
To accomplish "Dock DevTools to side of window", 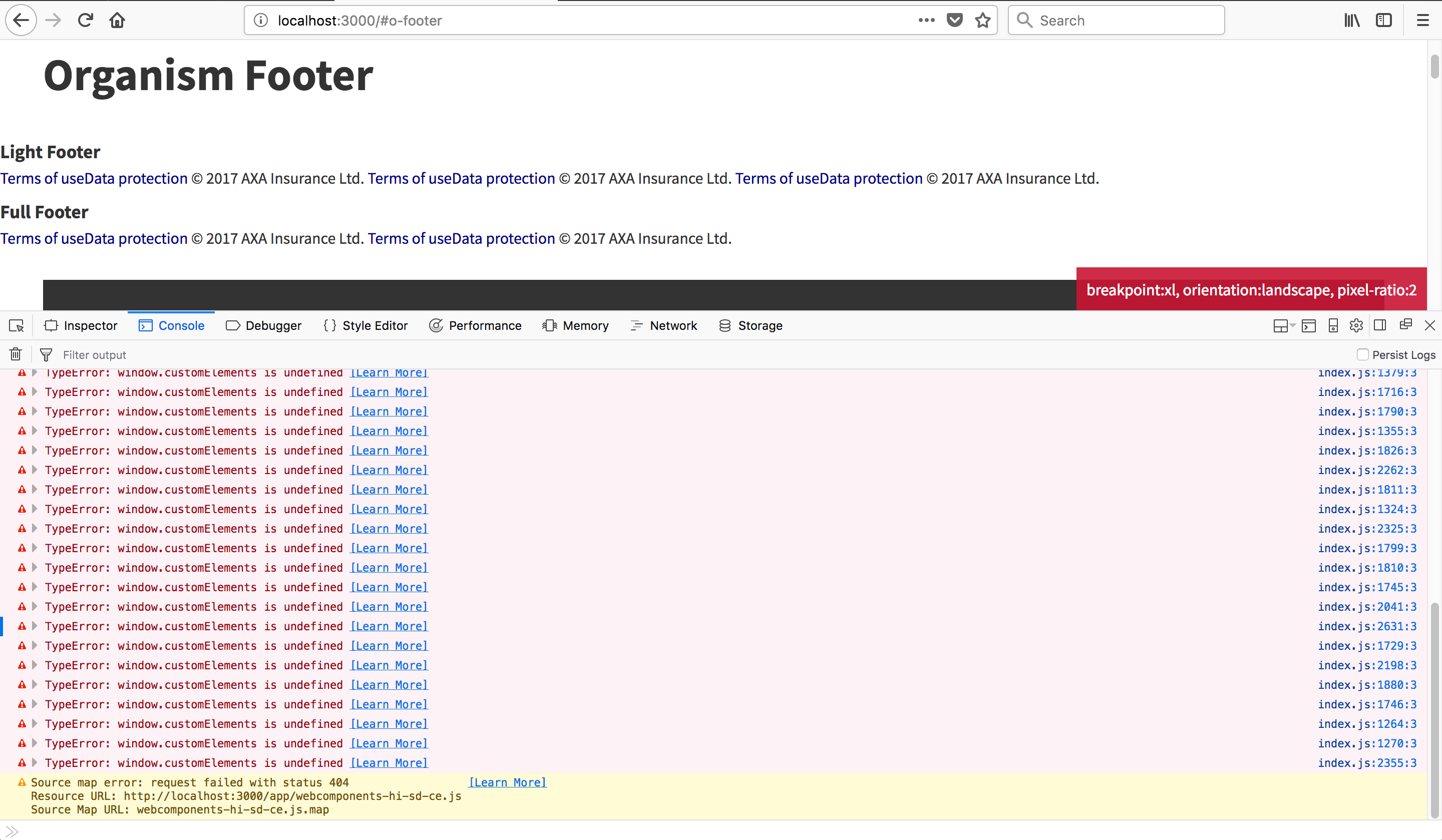I will tap(1379, 325).
